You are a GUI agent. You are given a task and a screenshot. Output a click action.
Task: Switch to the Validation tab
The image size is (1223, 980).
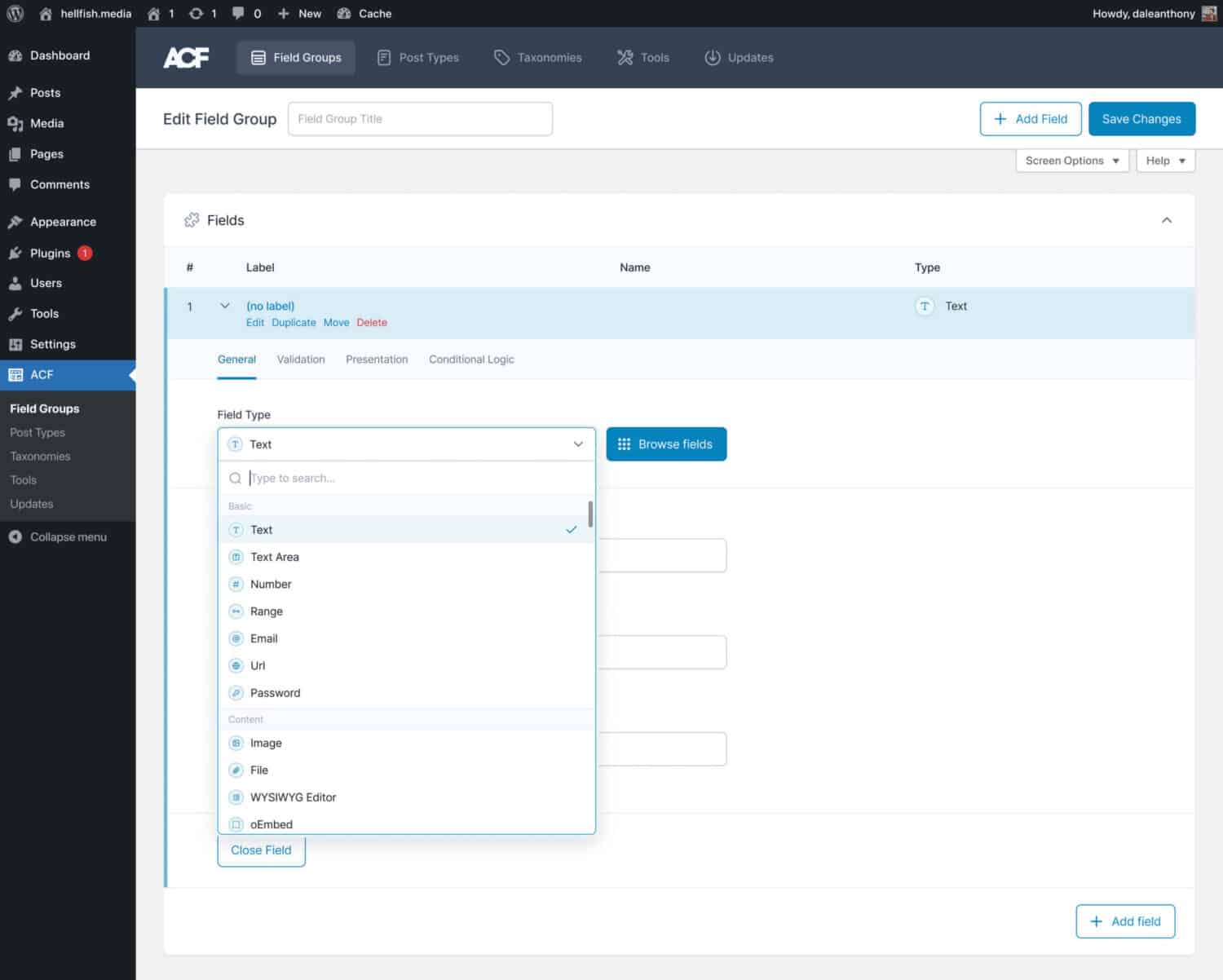(300, 359)
